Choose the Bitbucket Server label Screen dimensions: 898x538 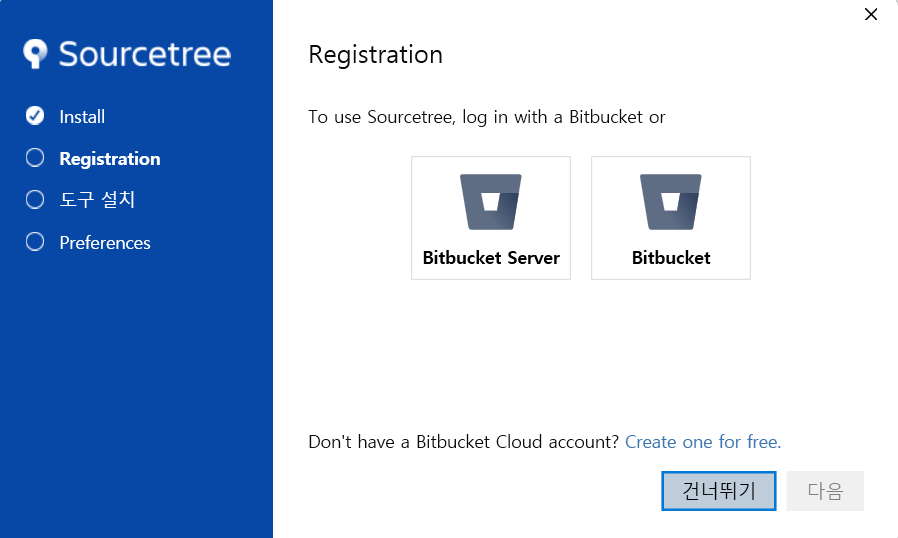(491, 258)
